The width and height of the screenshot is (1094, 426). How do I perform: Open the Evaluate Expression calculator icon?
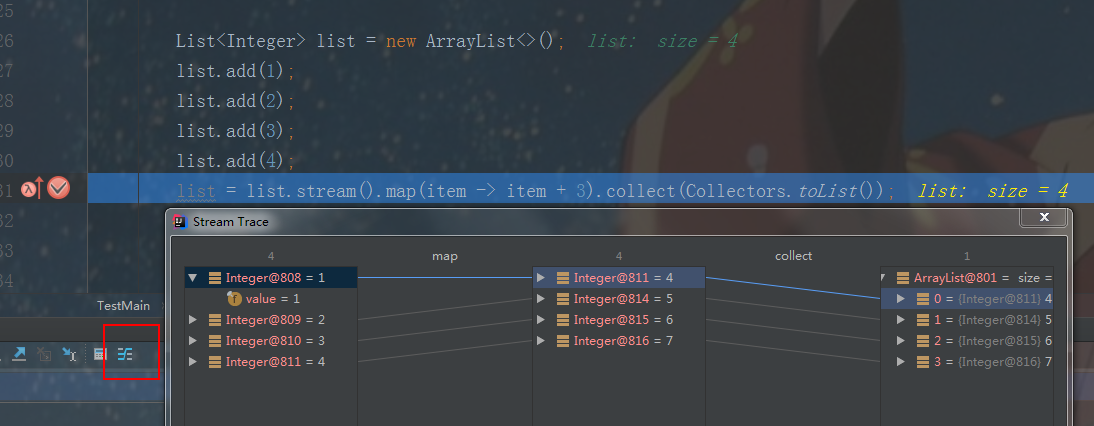(100, 354)
